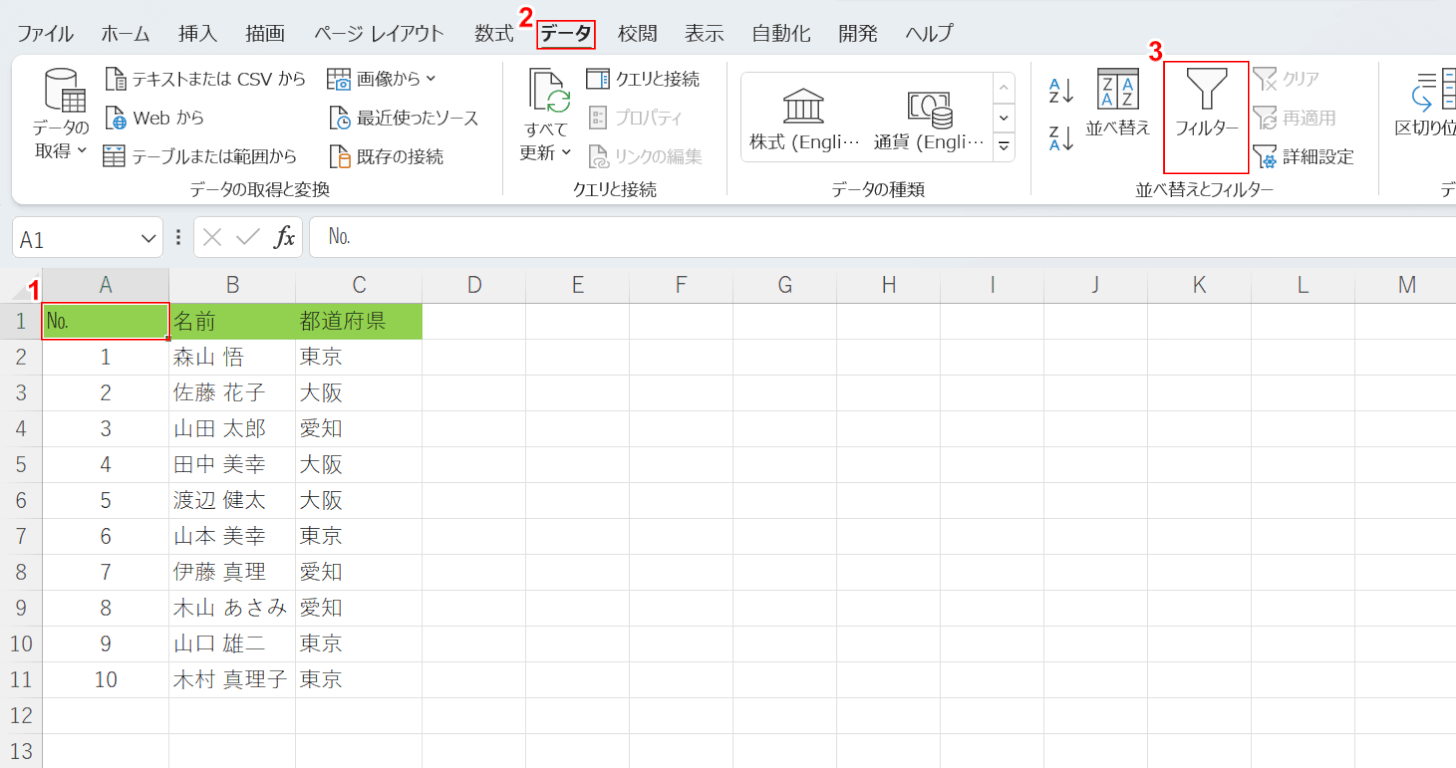This screenshot has height=768, width=1456.
Task: Import from テキストまたは CSV から
Action: tap(205, 78)
